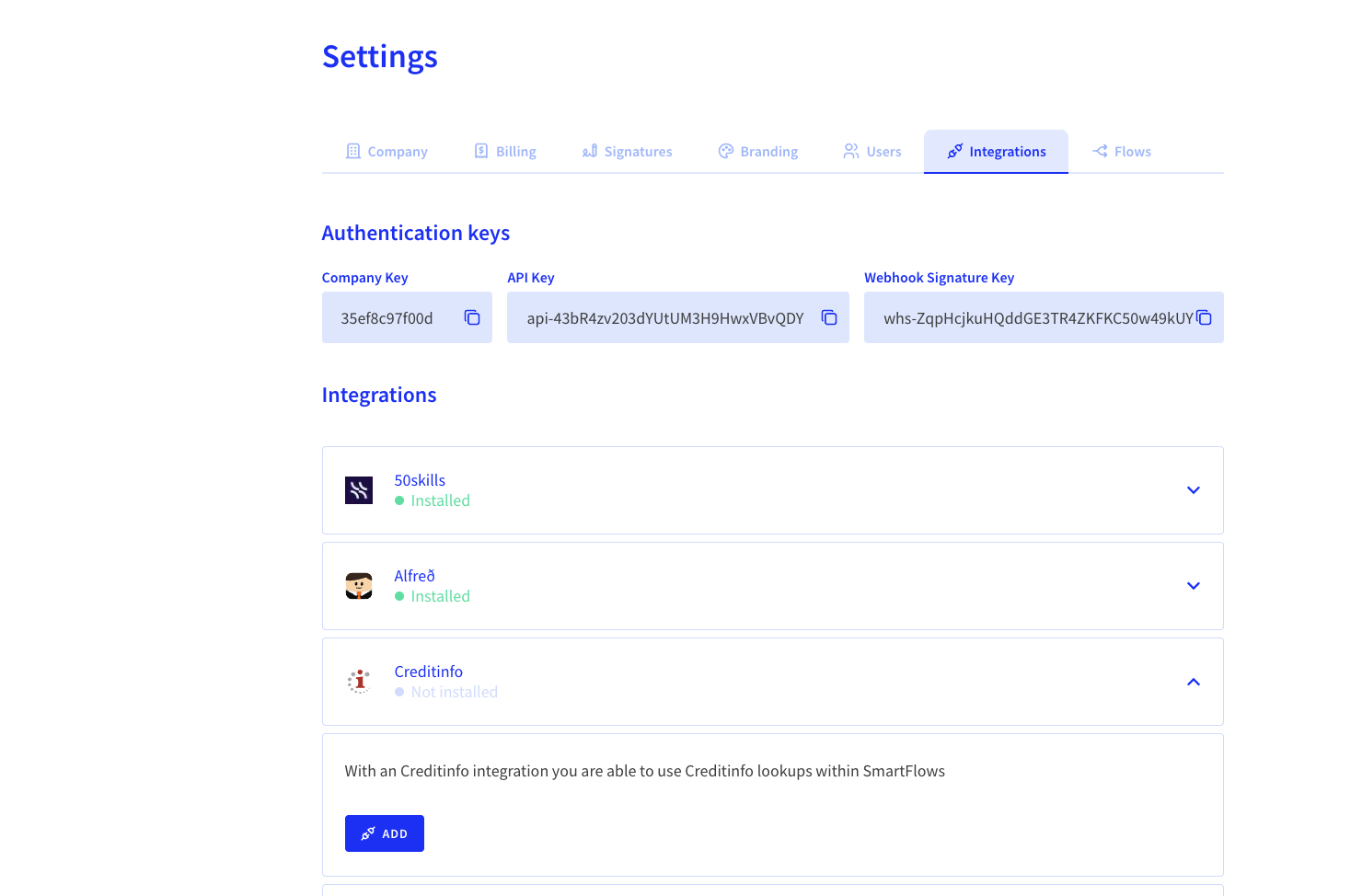Click the Authentication keys heading
The height and width of the screenshot is (896, 1362).
tap(416, 233)
